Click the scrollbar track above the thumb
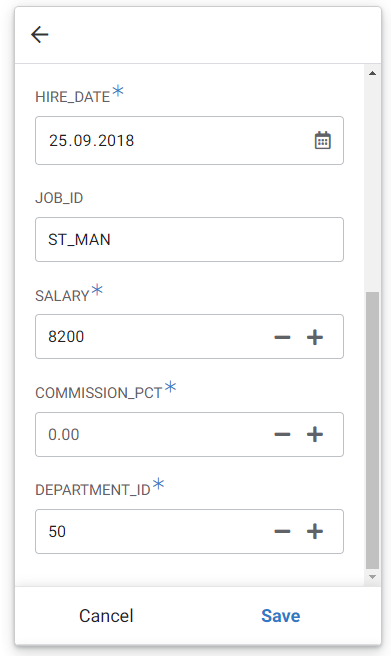391x656 pixels. point(372,186)
